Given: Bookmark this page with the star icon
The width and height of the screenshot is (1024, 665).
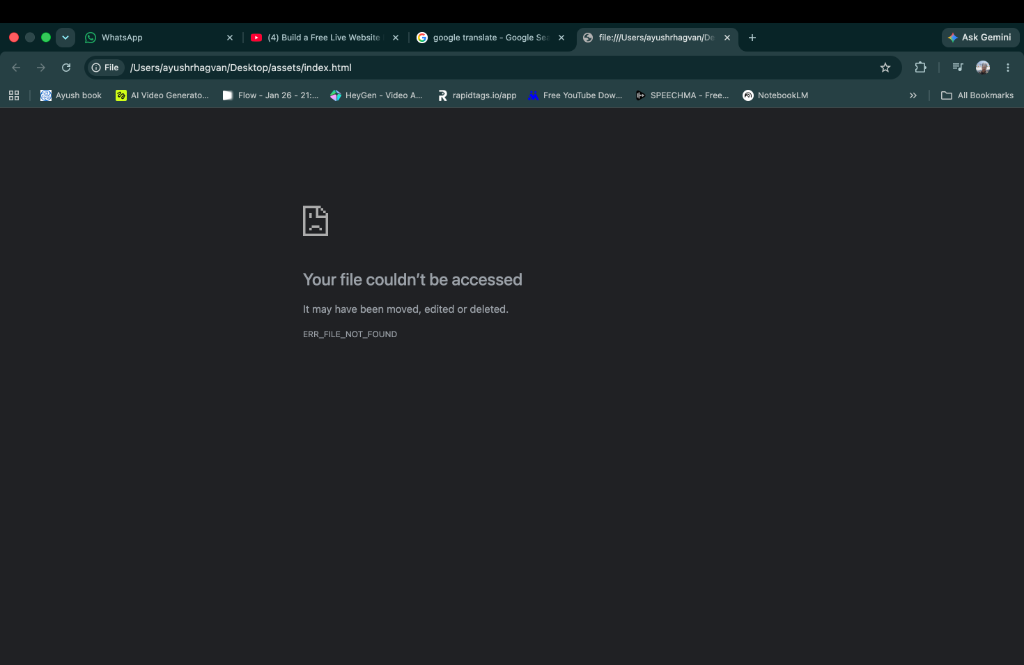Looking at the screenshot, I should click(885, 67).
